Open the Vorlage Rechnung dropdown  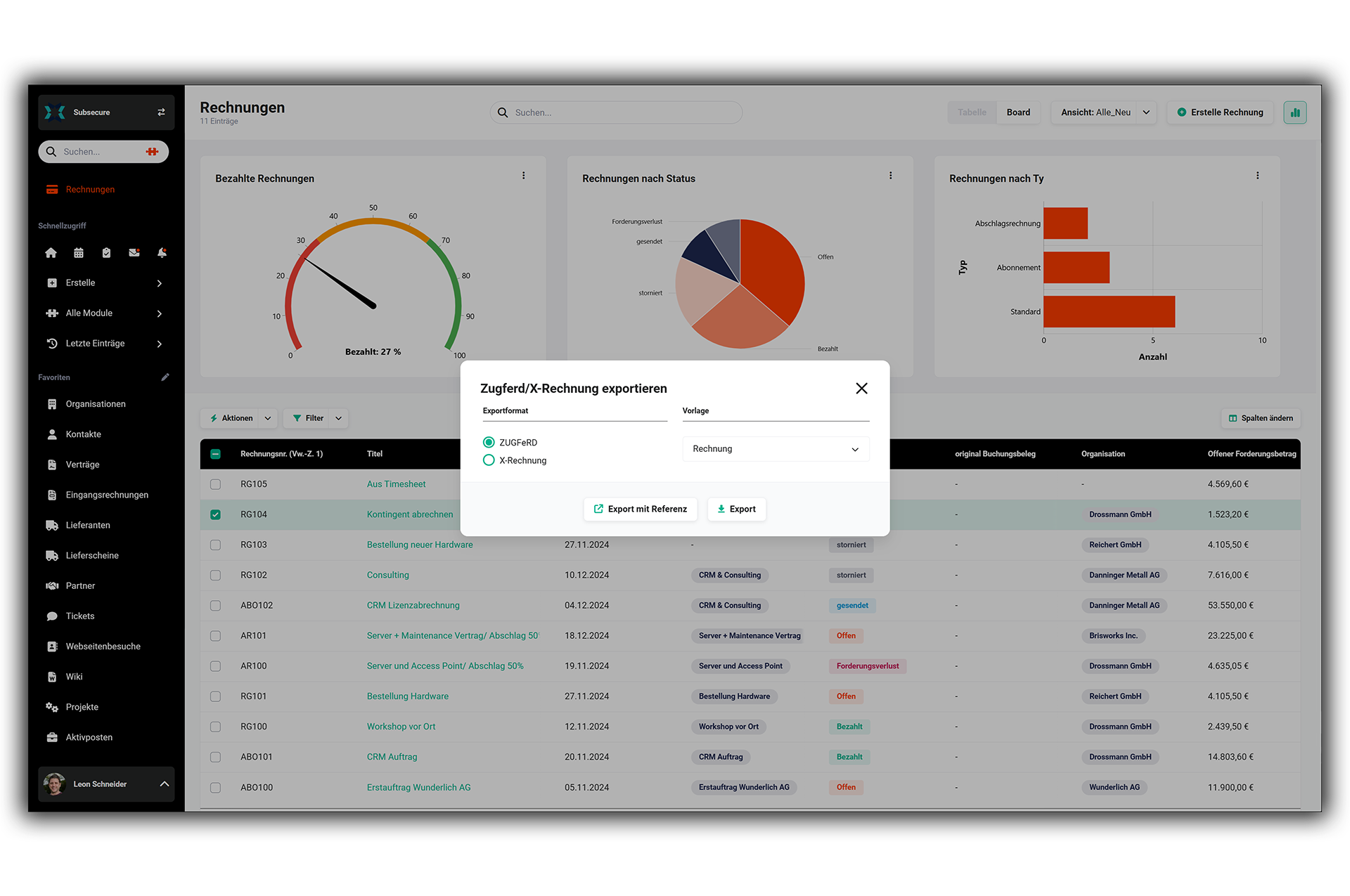776,449
